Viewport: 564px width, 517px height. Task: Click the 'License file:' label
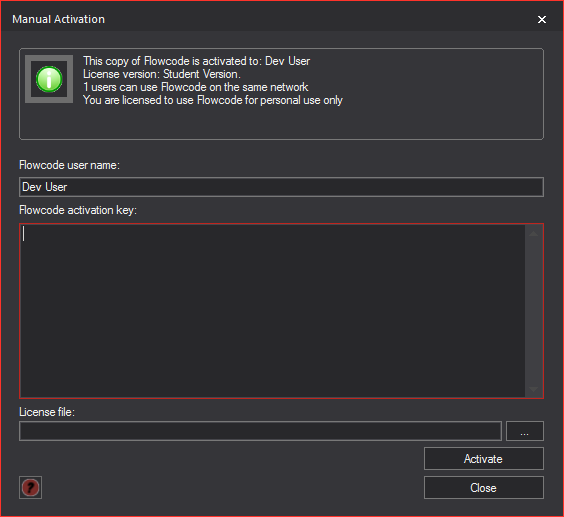[47, 412]
